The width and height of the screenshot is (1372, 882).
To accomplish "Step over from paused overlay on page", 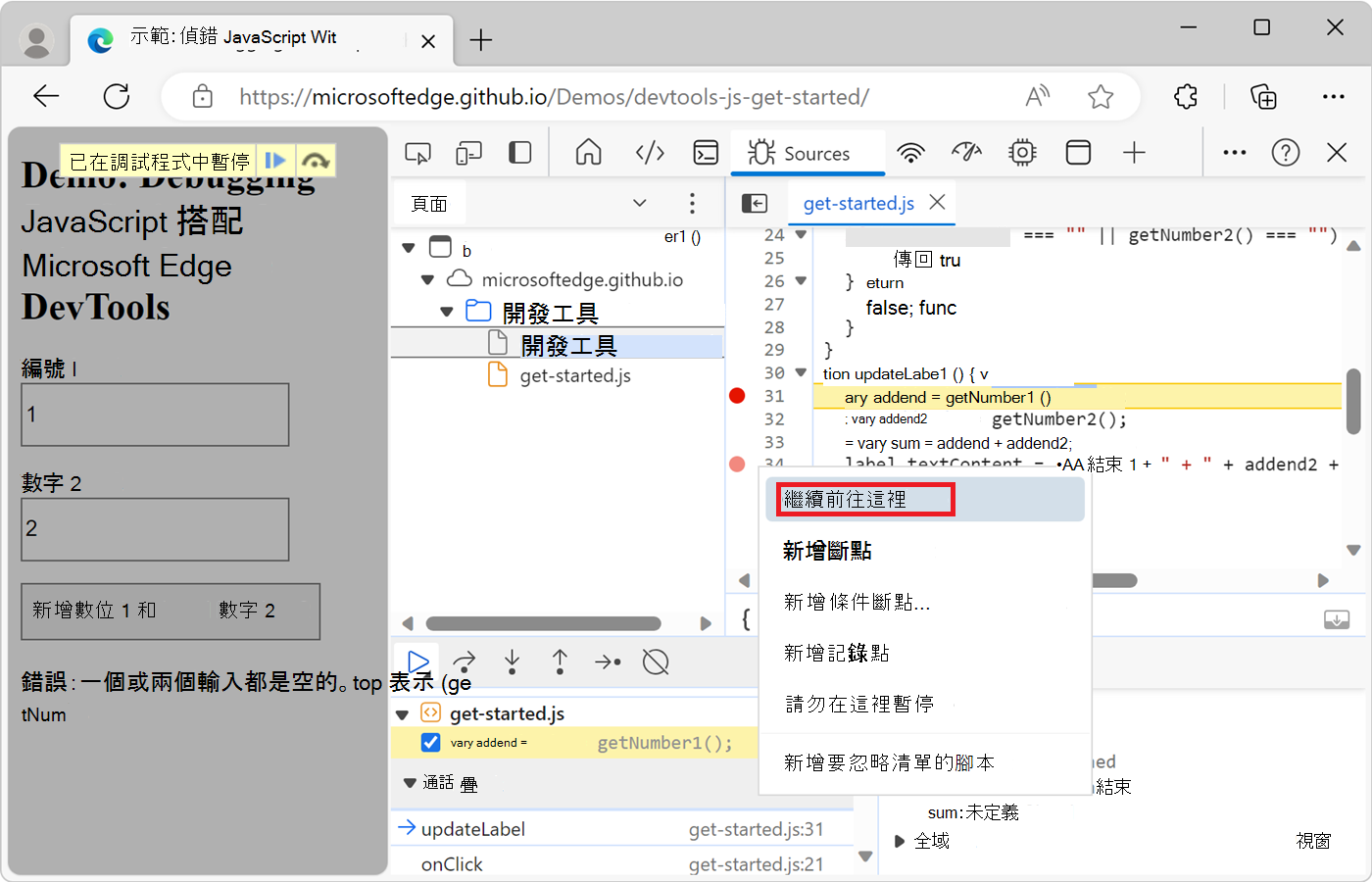I will 315,161.
